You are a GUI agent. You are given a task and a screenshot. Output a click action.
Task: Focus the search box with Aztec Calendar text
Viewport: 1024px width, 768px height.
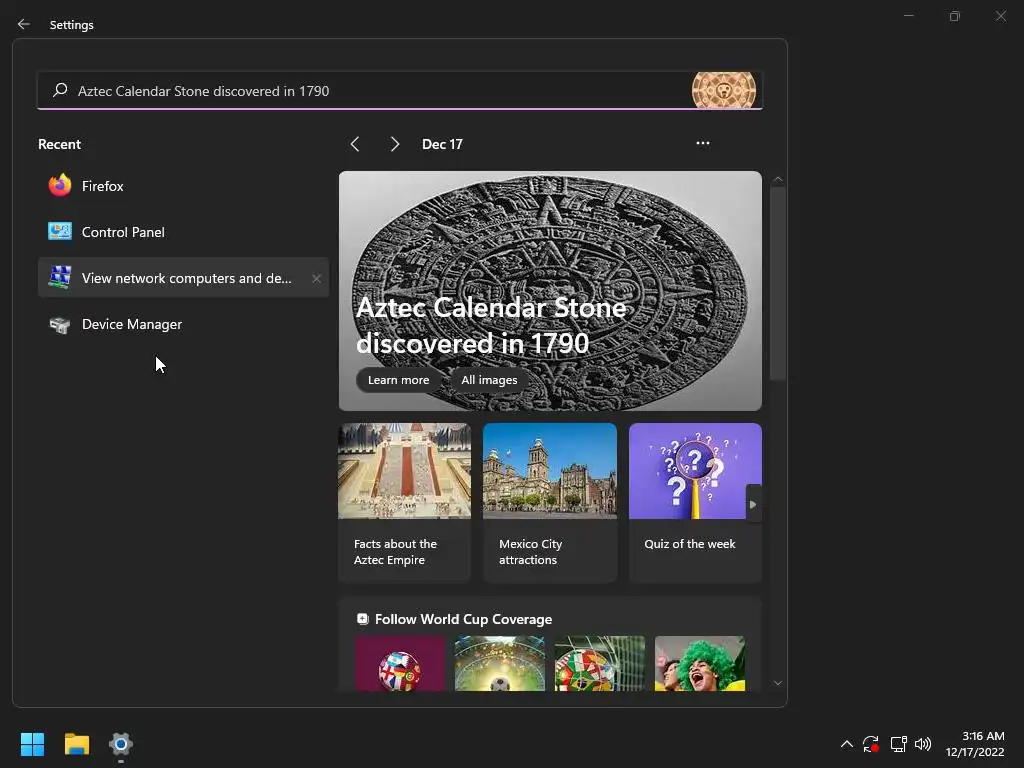point(400,91)
